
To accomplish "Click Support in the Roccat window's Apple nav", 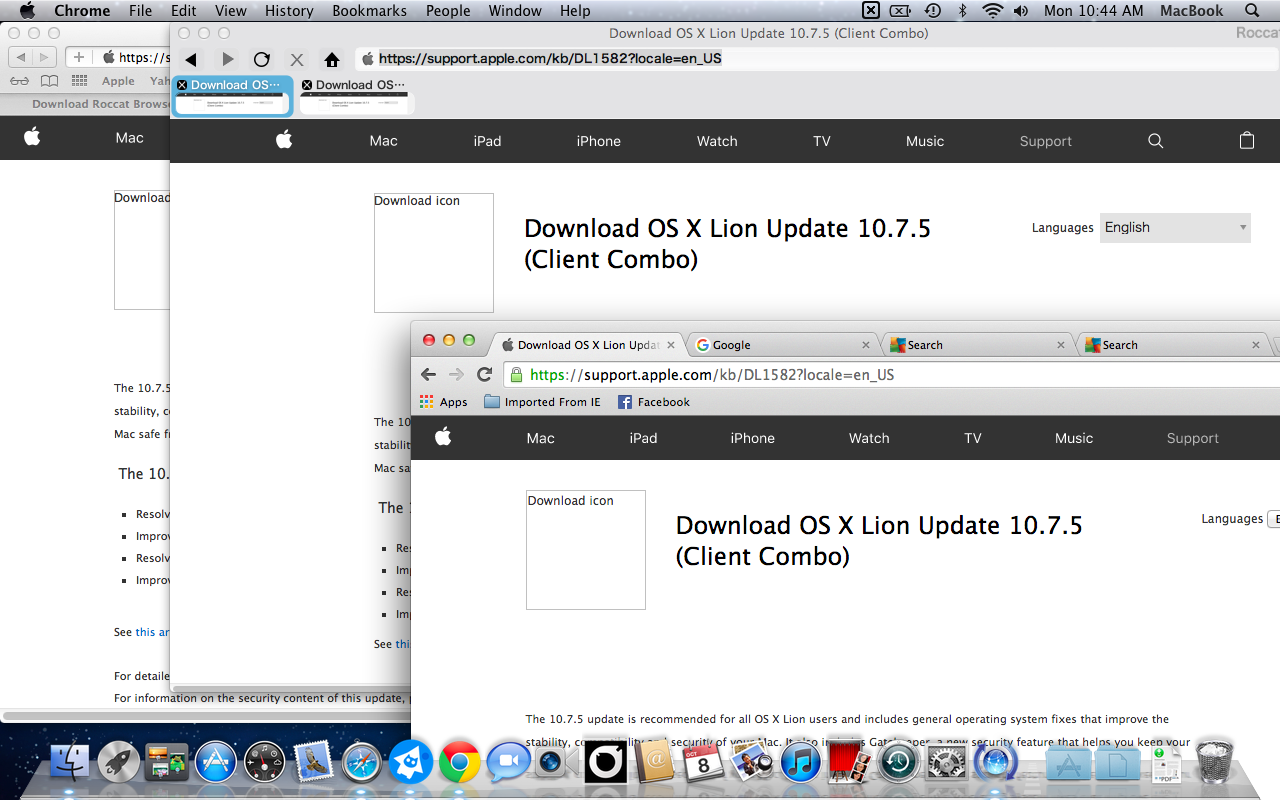I will point(1046,141).
